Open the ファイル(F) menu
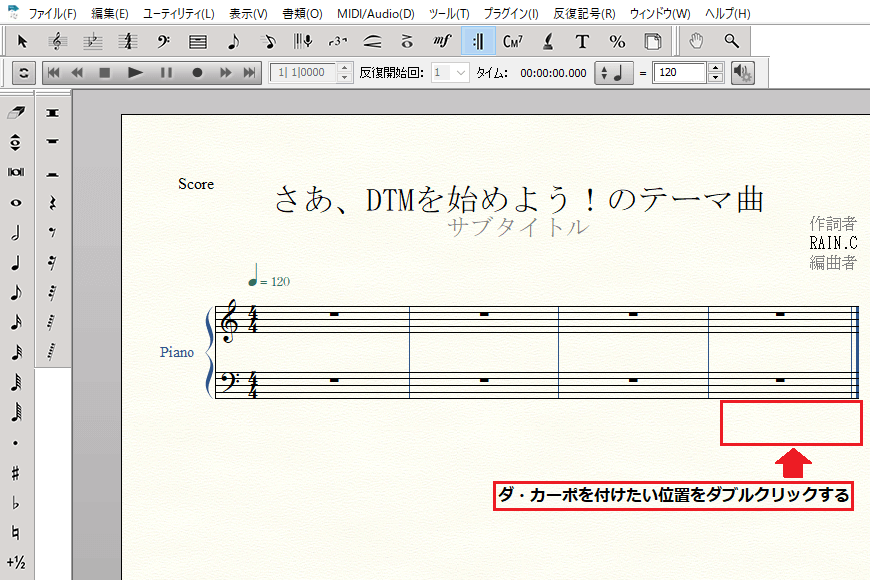 (x=51, y=14)
